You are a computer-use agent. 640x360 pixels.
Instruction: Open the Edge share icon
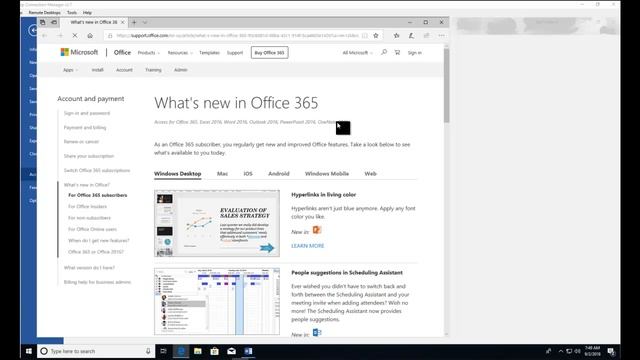tap(426, 36)
